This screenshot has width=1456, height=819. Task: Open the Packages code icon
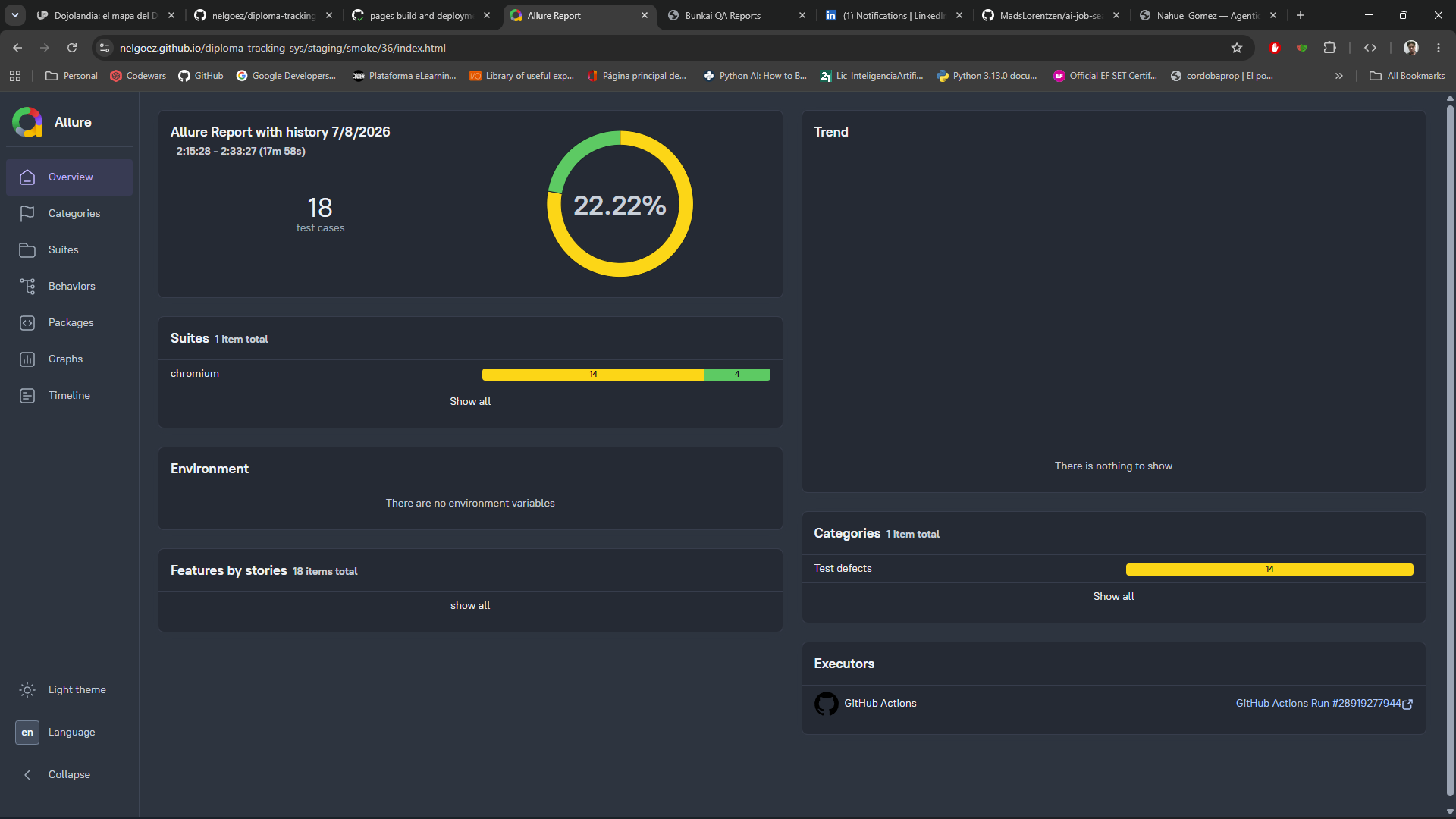coord(27,323)
